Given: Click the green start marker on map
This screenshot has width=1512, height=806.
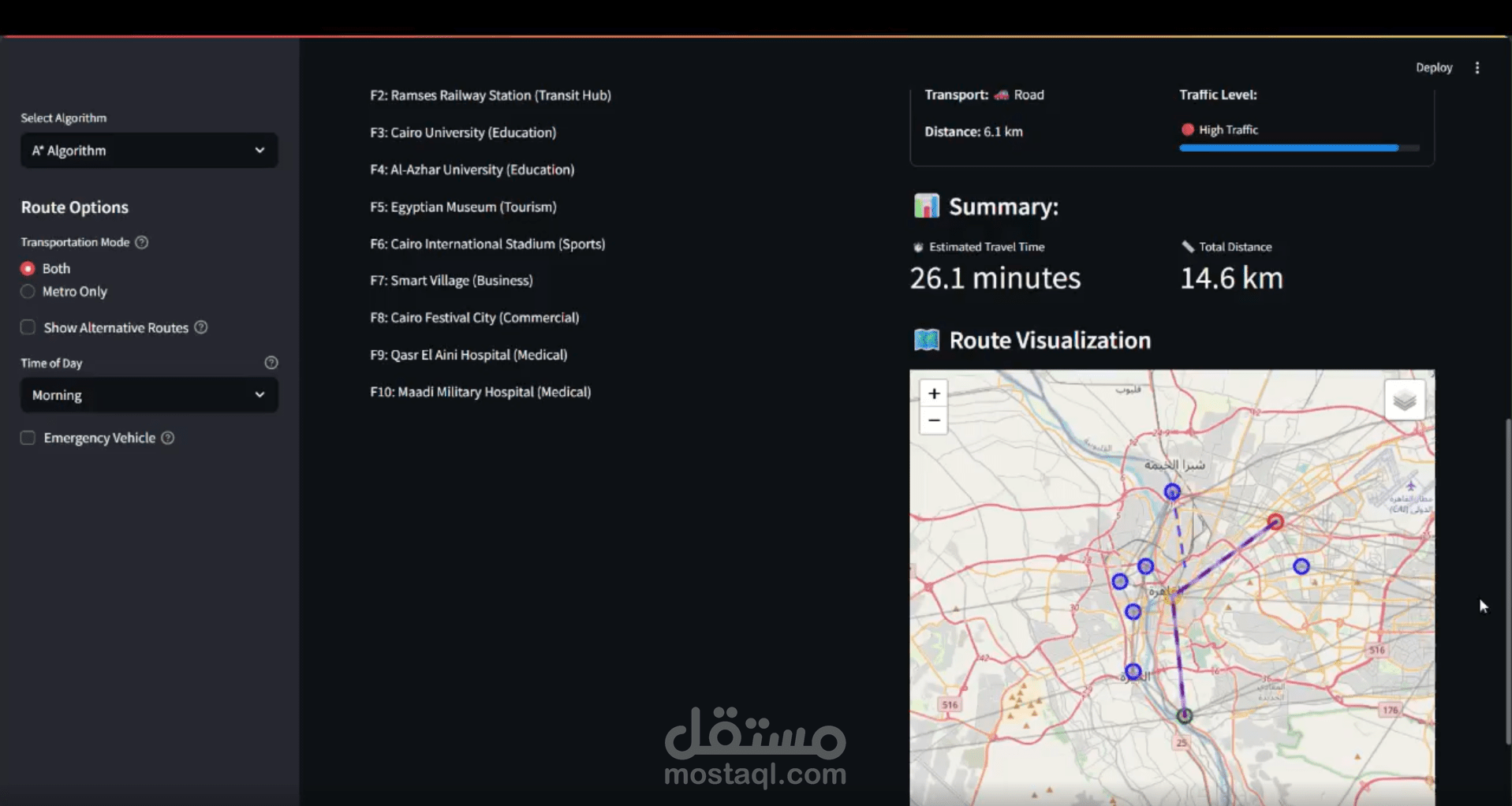Looking at the screenshot, I should [x=1185, y=716].
